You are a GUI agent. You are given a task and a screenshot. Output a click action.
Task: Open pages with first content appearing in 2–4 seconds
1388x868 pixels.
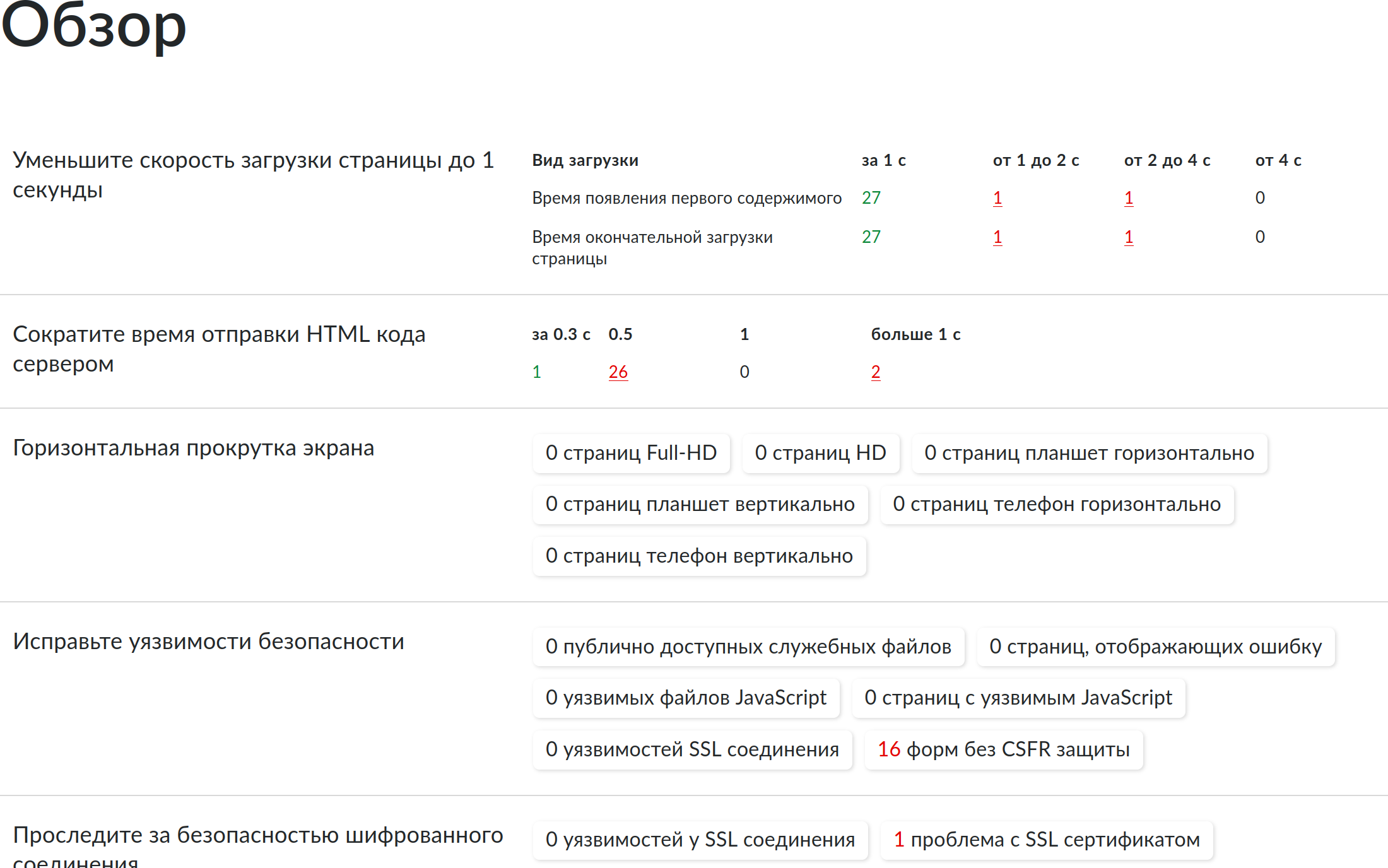1127,197
